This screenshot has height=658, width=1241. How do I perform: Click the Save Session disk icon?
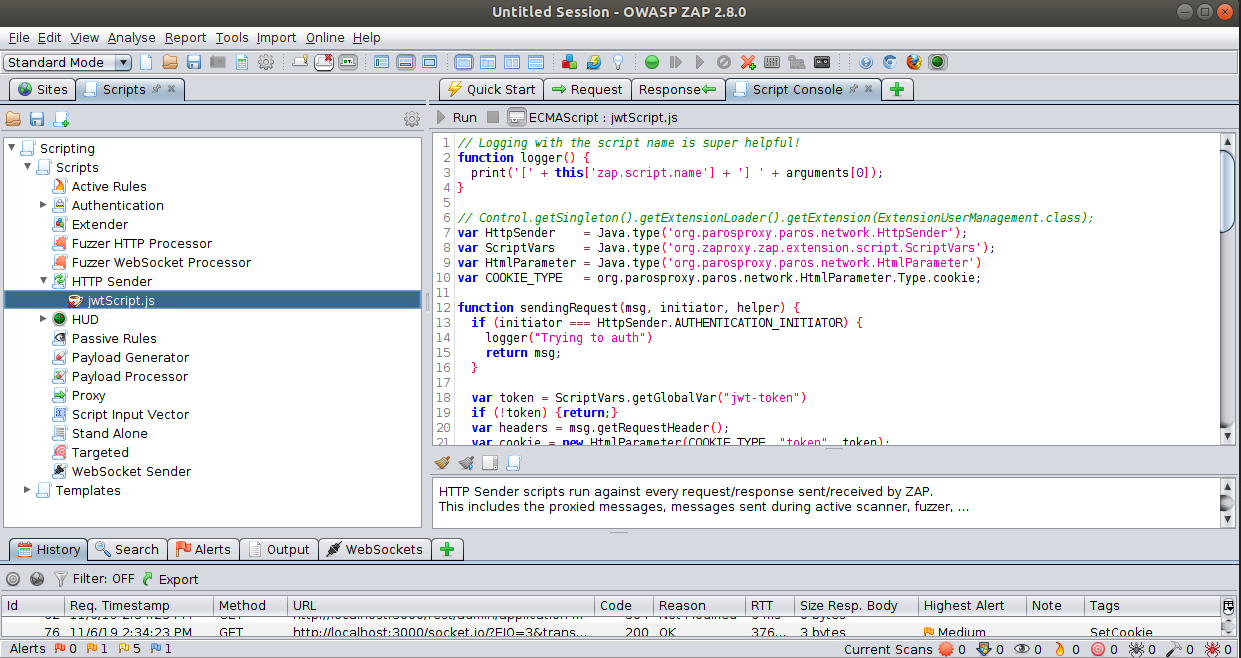(193, 62)
